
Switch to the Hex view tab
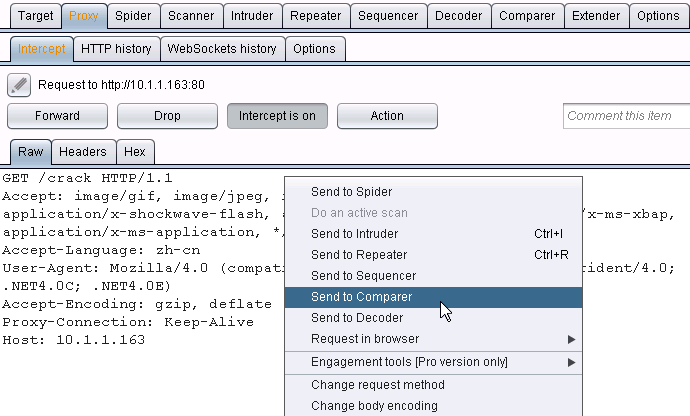[x=135, y=152]
